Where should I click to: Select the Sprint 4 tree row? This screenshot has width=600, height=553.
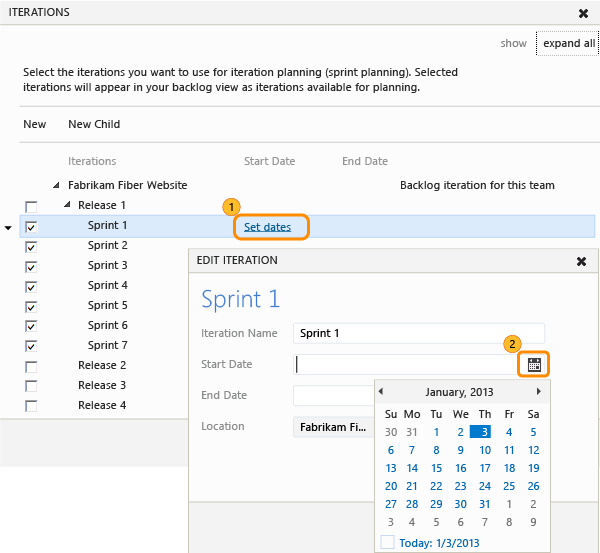click(108, 285)
